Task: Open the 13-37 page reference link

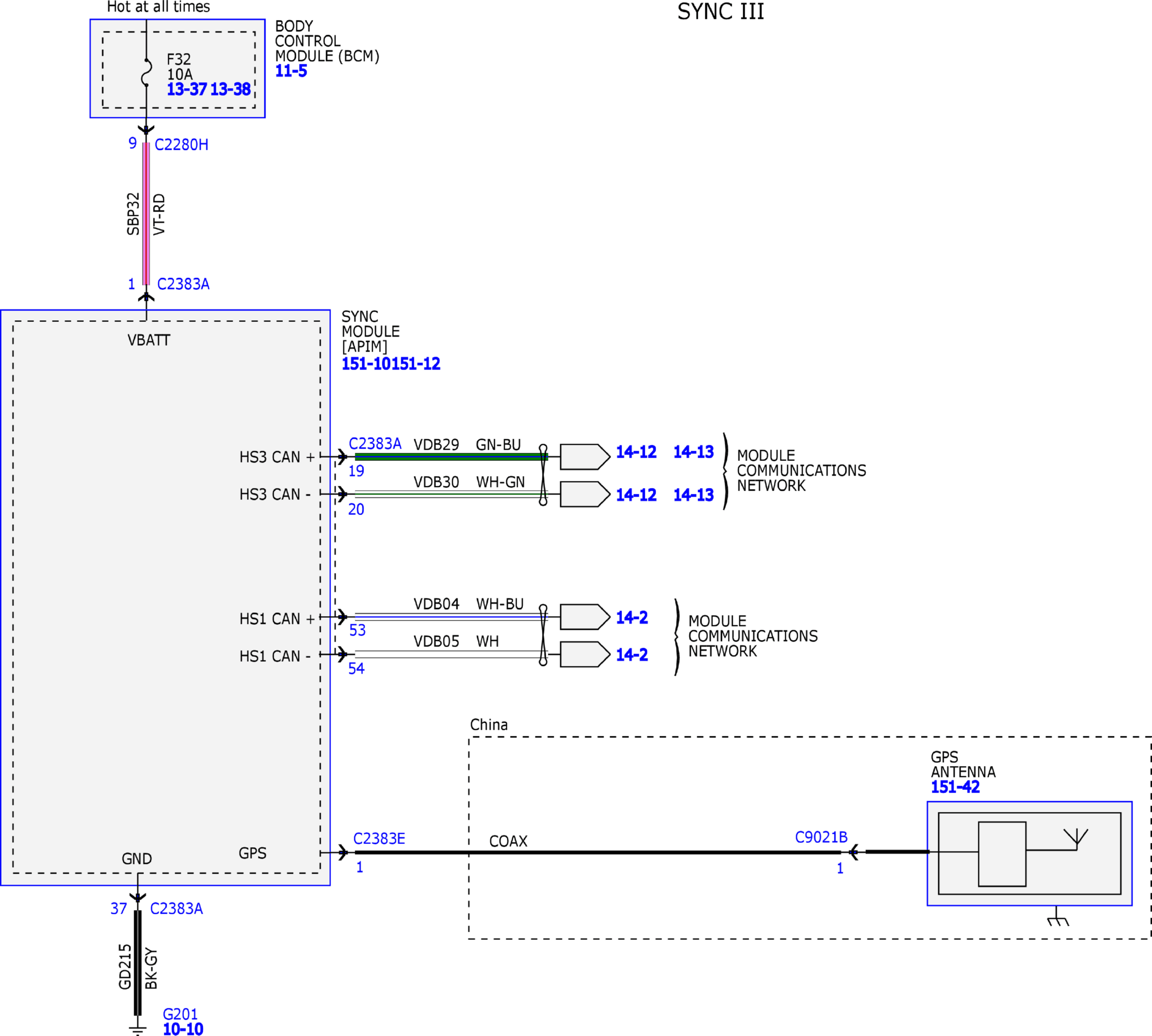Action: pyautogui.click(x=187, y=89)
